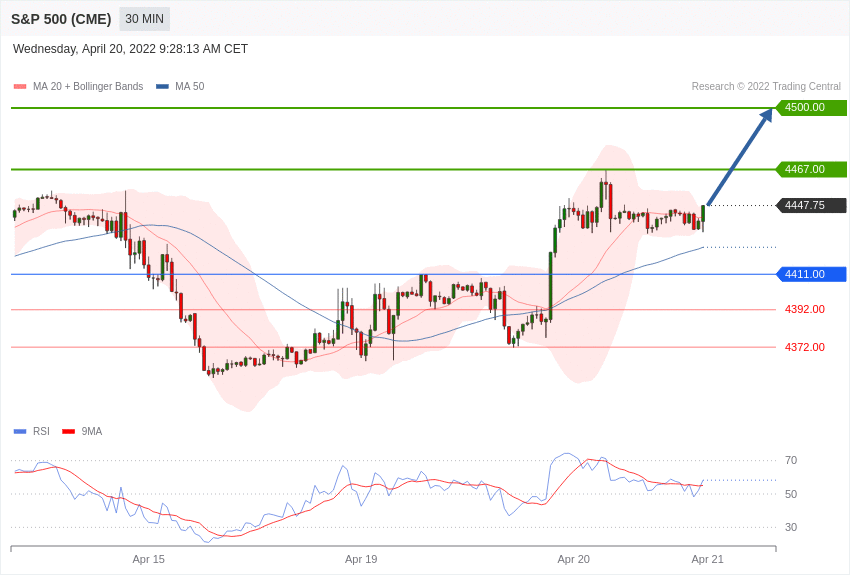Click the 'RSI' legend label
The image size is (850, 576).
[41, 431]
